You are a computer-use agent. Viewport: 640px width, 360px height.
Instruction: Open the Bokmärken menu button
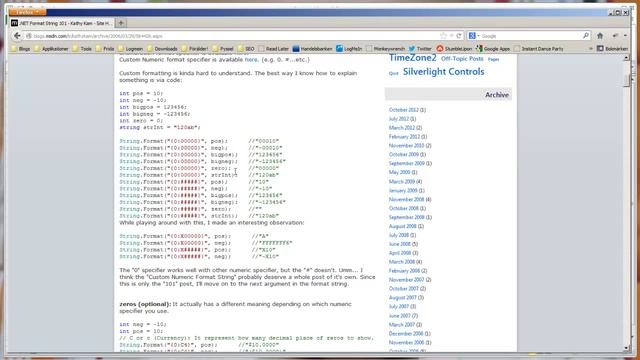click(x=612, y=49)
